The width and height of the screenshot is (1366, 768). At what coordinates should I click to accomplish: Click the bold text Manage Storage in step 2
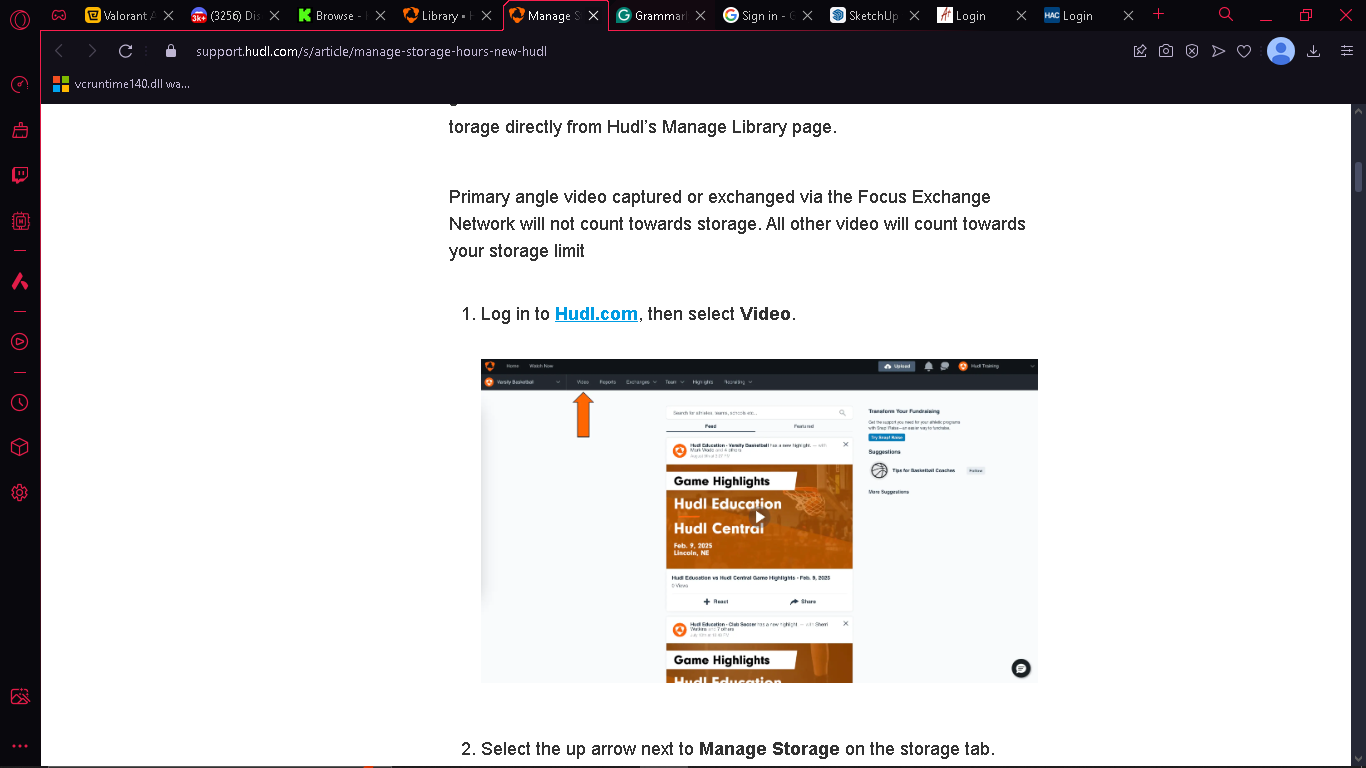pyautogui.click(x=769, y=749)
